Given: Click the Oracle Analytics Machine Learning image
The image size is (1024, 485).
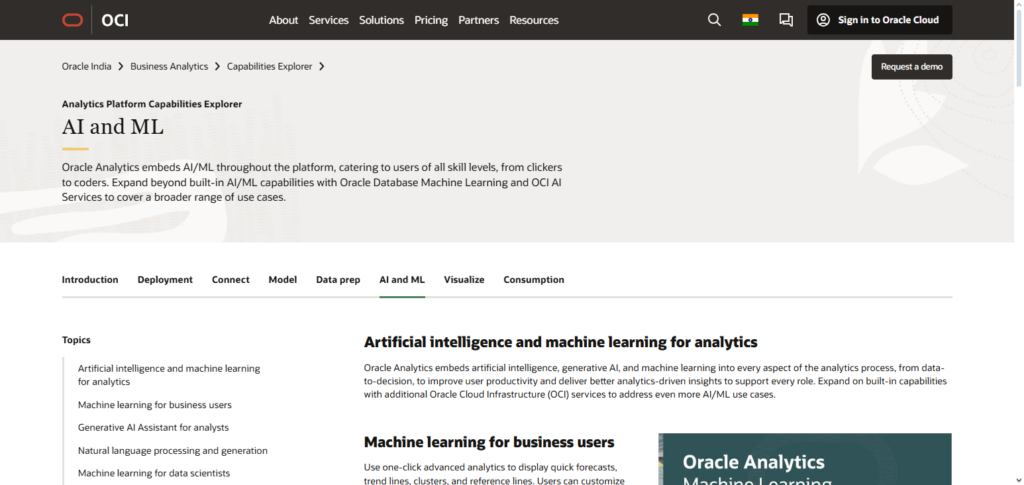Looking at the screenshot, I should pos(805,459).
